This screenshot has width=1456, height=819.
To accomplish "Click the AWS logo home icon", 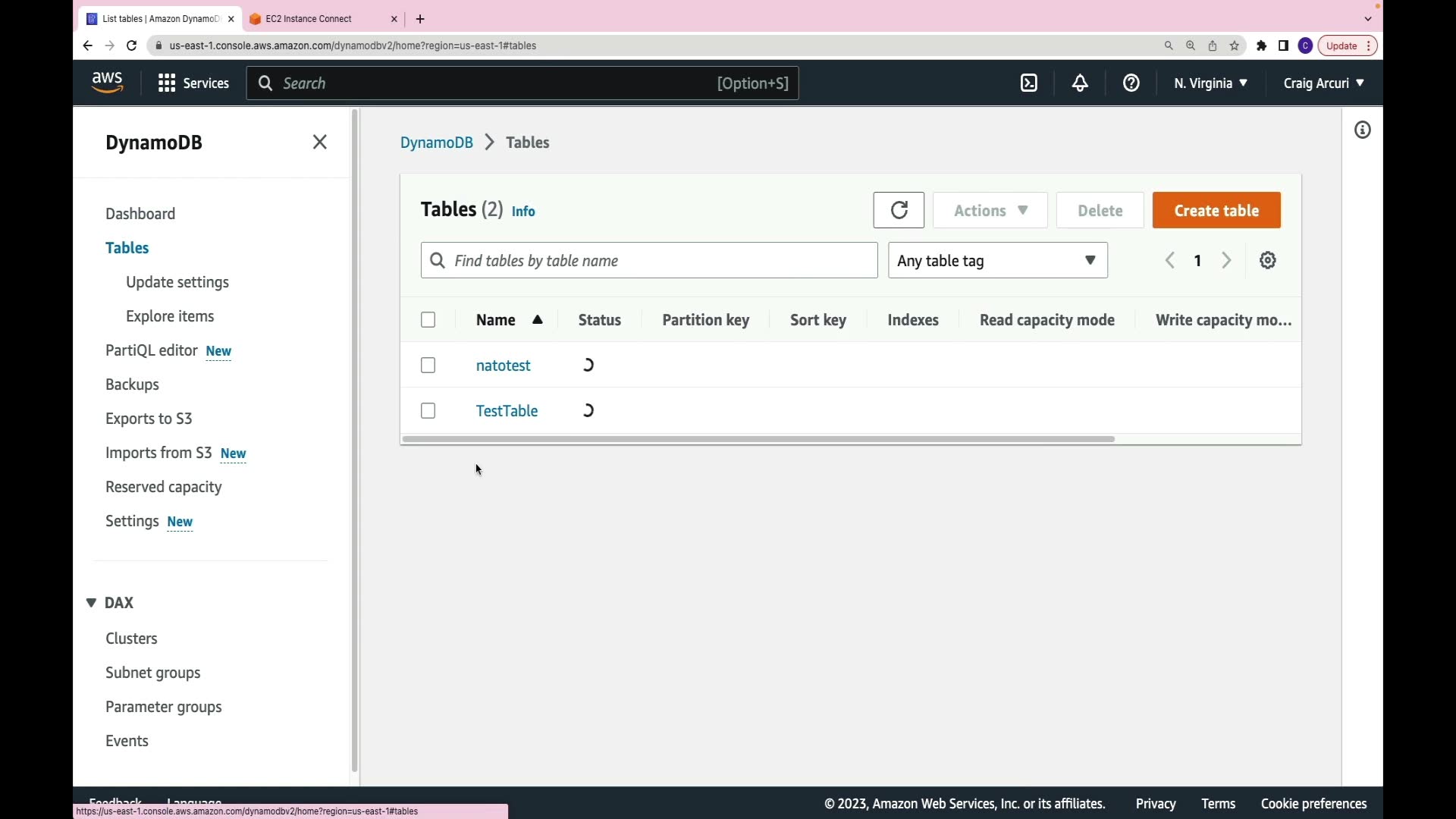I will 107,82.
